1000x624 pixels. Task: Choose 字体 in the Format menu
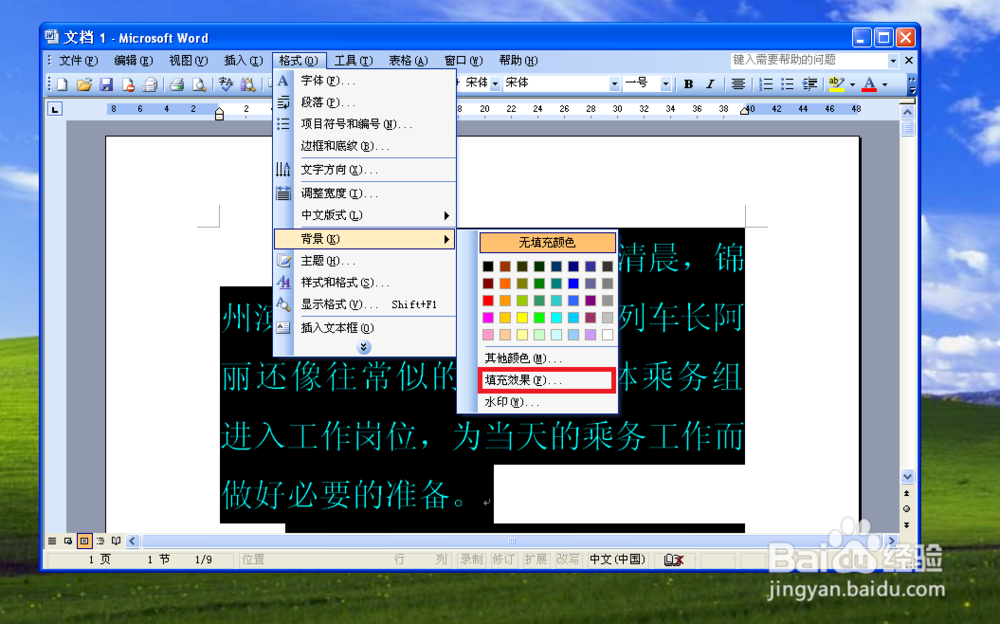click(x=365, y=81)
